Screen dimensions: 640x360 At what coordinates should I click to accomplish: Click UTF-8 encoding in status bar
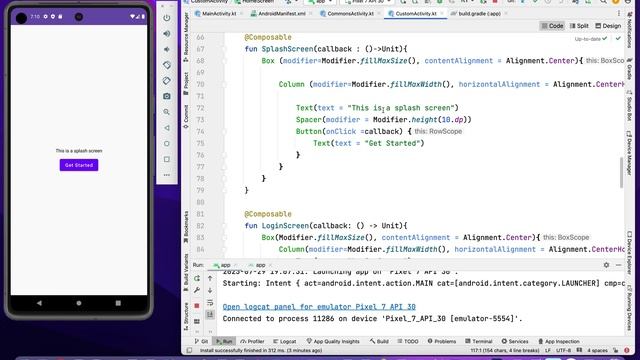pos(563,351)
